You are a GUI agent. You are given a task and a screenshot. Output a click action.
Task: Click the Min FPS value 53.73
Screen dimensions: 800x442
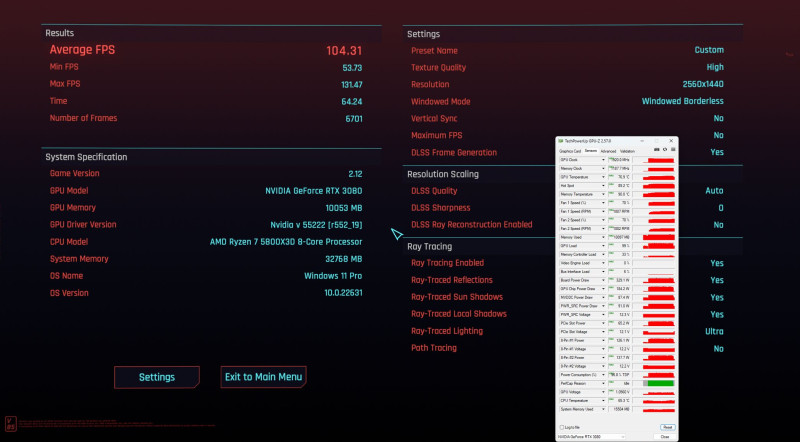click(x=352, y=68)
